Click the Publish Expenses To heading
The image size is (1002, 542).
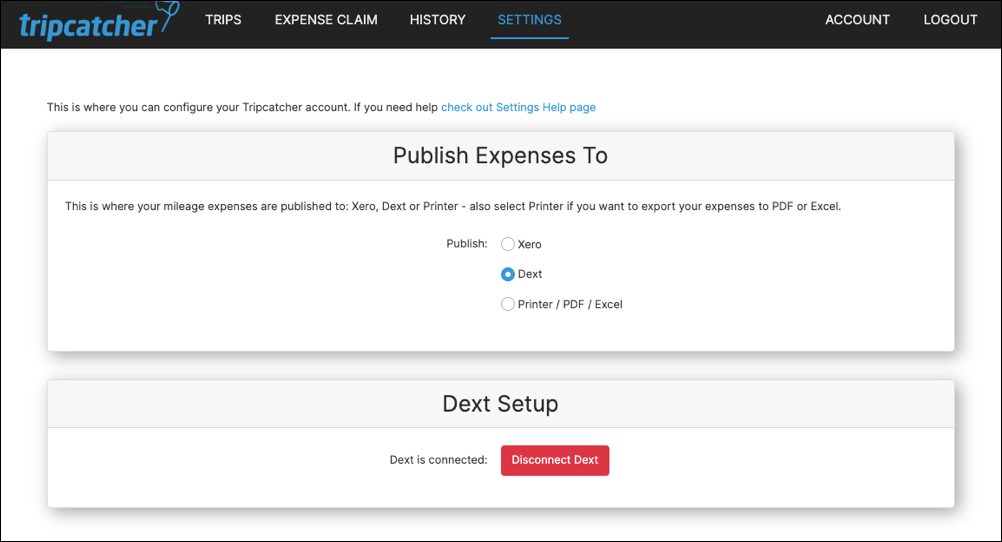(500, 156)
